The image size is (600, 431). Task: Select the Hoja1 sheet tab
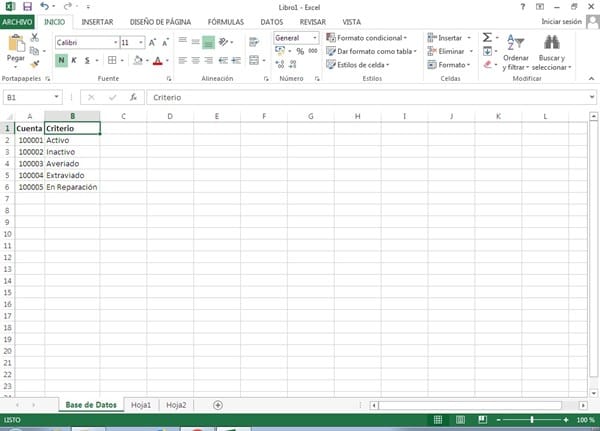coord(141,404)
